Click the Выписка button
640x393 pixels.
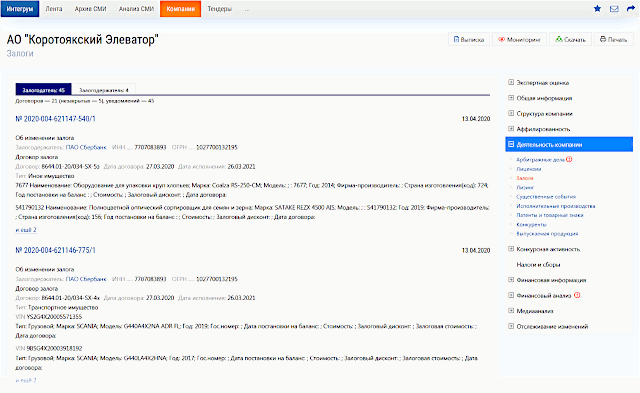(469, 40)
